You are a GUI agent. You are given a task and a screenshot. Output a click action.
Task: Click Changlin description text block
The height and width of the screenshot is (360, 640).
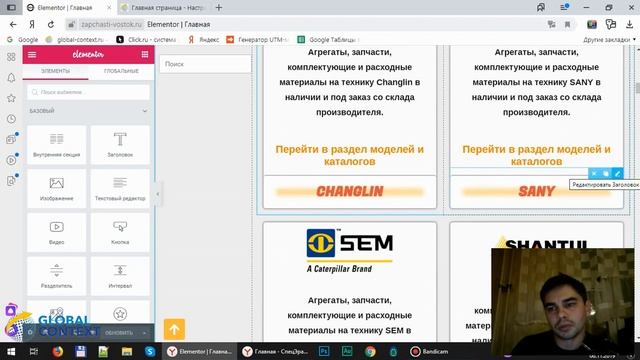(x=349, y=82)
